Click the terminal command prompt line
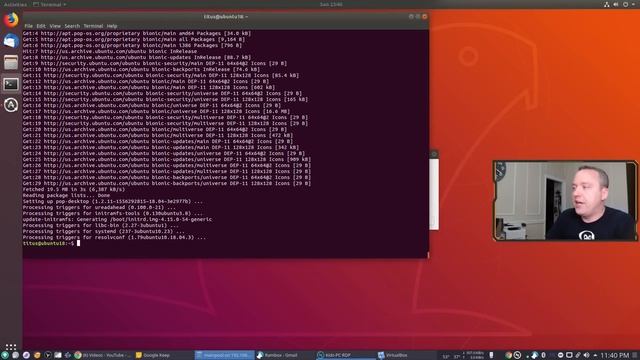Image resolution: width=640 pixels, height=360 pixels. tap(225, 243)
